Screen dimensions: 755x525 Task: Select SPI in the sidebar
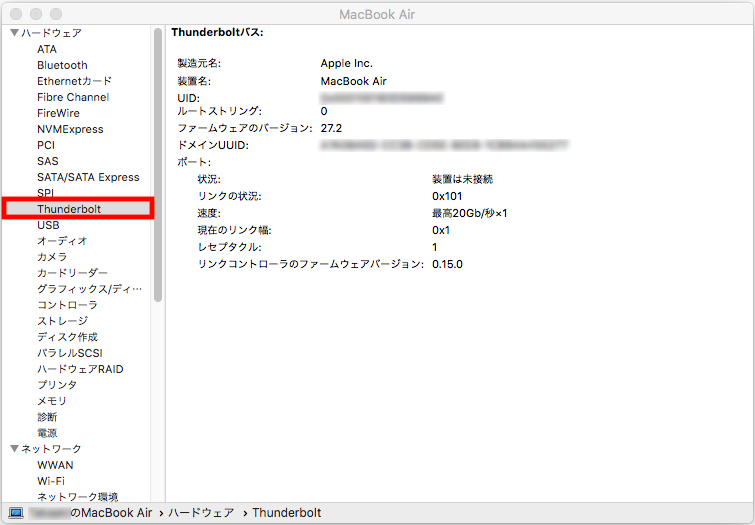point(45,193)
